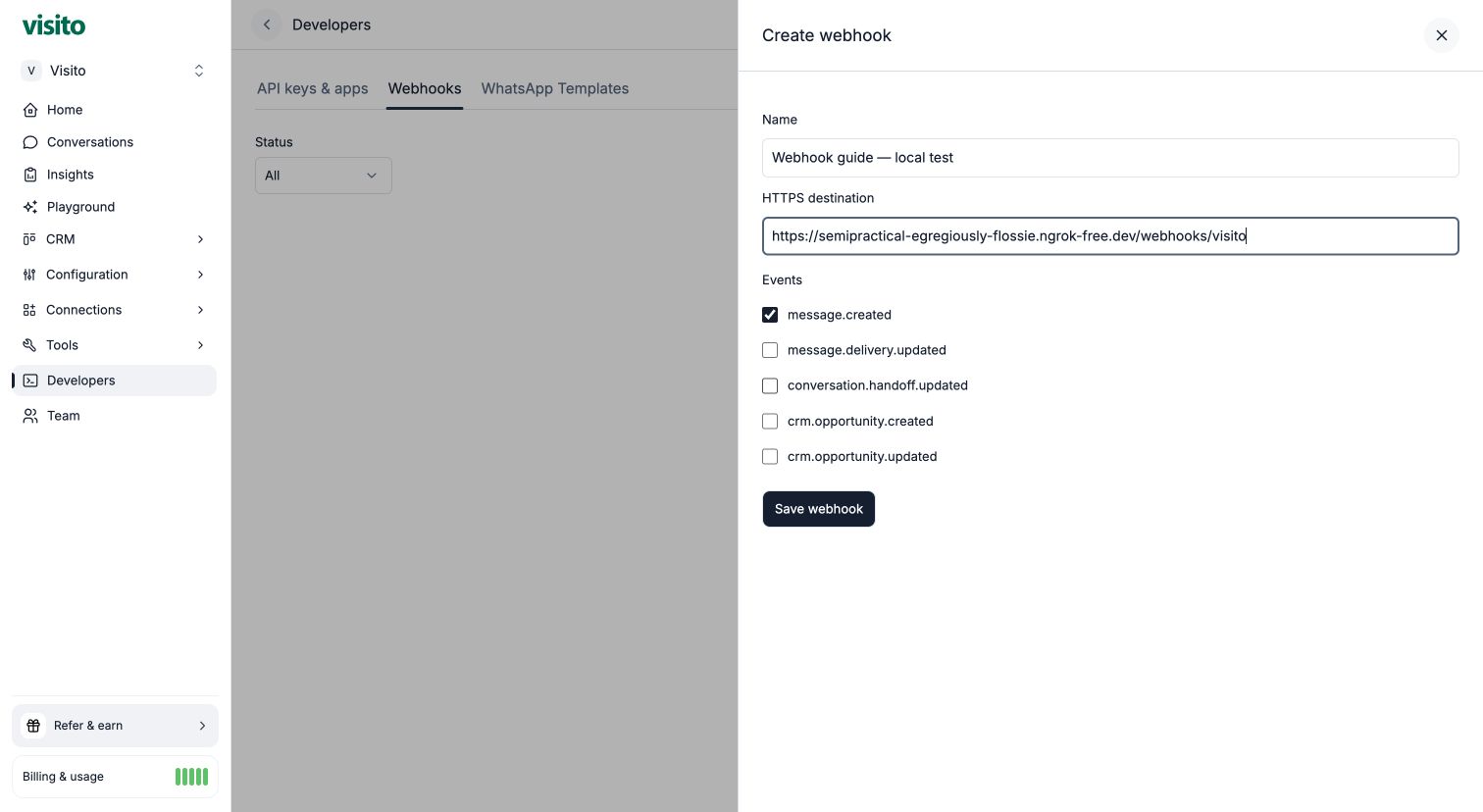1483x812 pixels.
Task: Click the Developers terminal icon
Action: (30, 381)
